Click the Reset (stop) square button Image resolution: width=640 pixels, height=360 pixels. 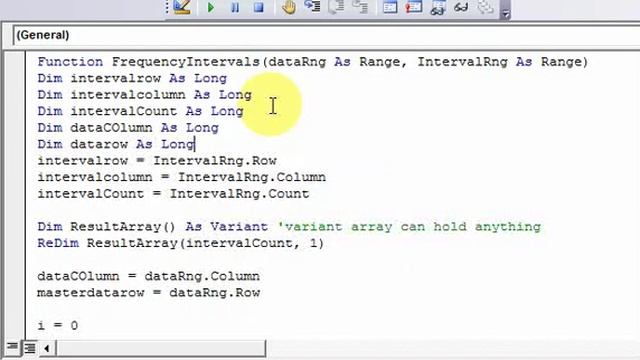coord(259,7)
